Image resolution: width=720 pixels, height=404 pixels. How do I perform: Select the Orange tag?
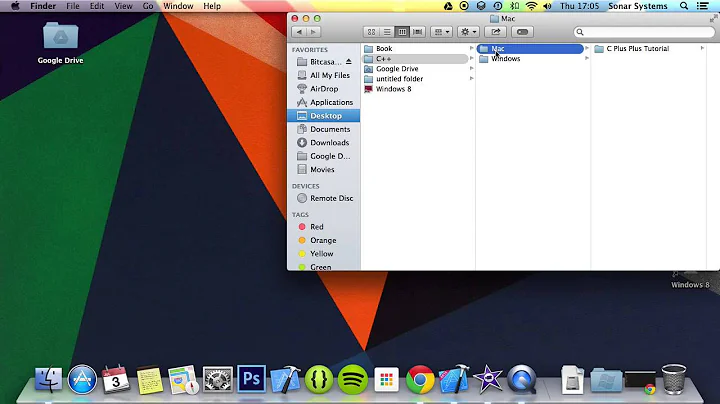point(324,240)
